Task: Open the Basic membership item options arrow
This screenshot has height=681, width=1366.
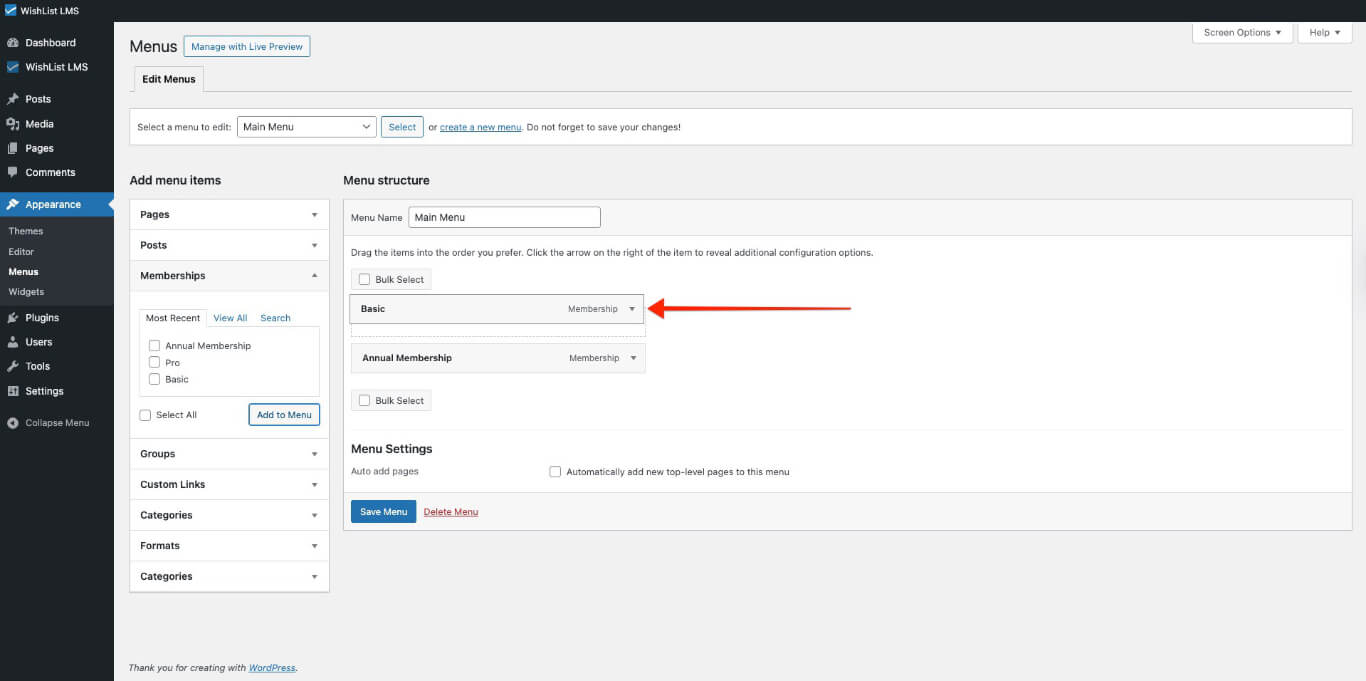Action: [632, 309]
